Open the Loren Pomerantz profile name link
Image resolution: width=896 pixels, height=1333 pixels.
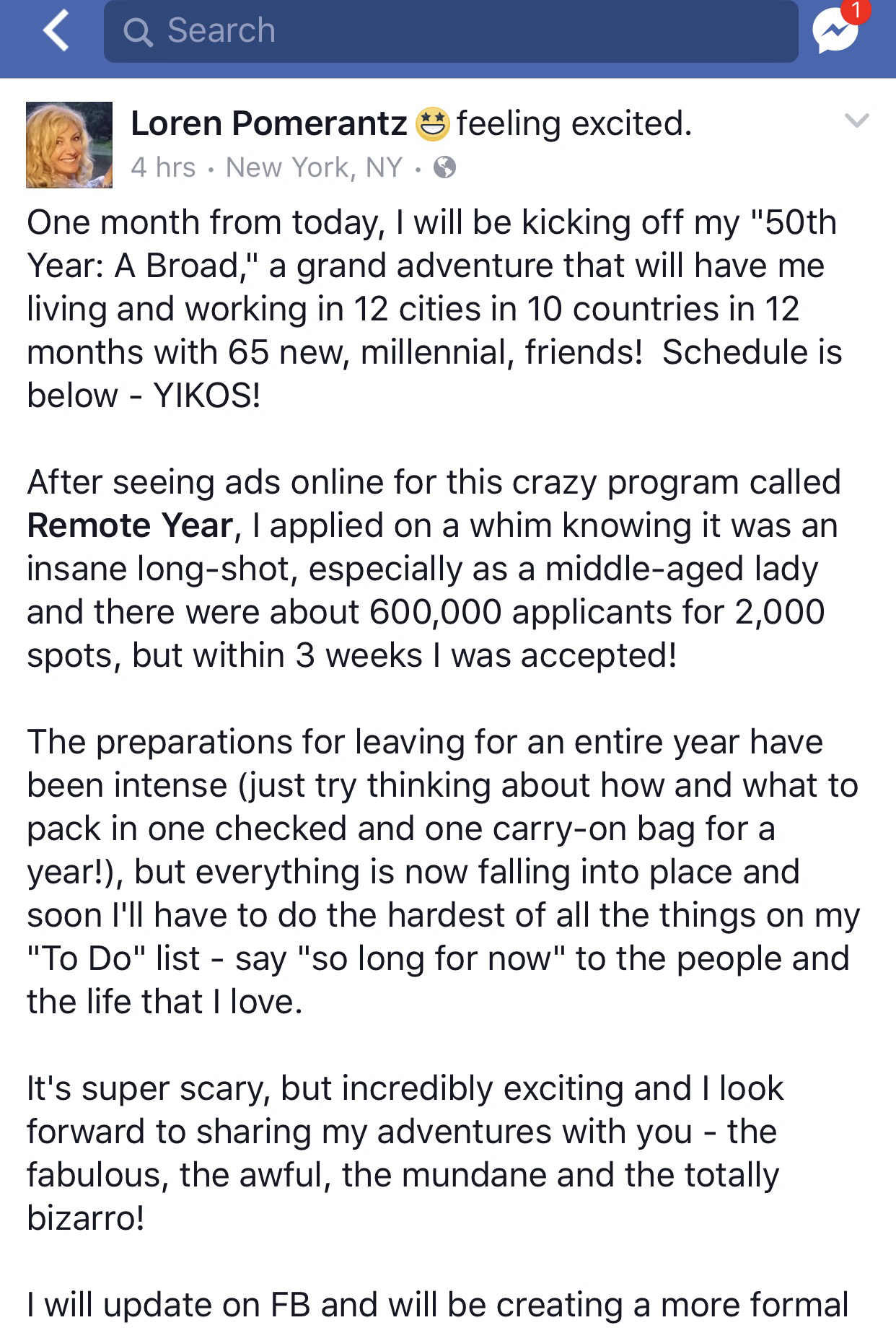pos(269,123)
